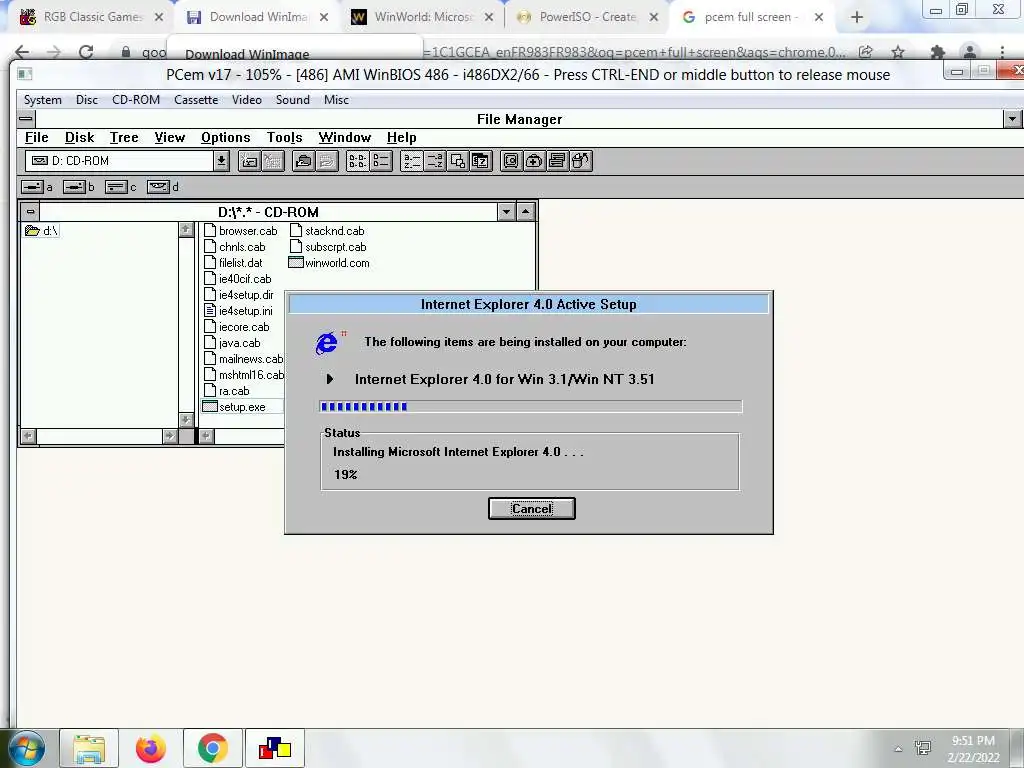Viewport: 1024px width, 768px height.
Task: Select setup.exe file
Action: tap(234, 407)
